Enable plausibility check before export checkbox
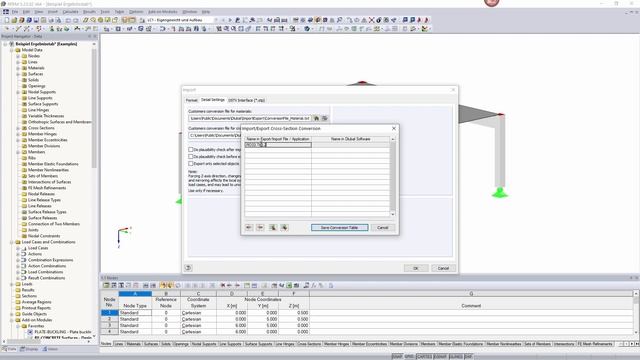The image size is (640, 360). (x=191, y=157)
